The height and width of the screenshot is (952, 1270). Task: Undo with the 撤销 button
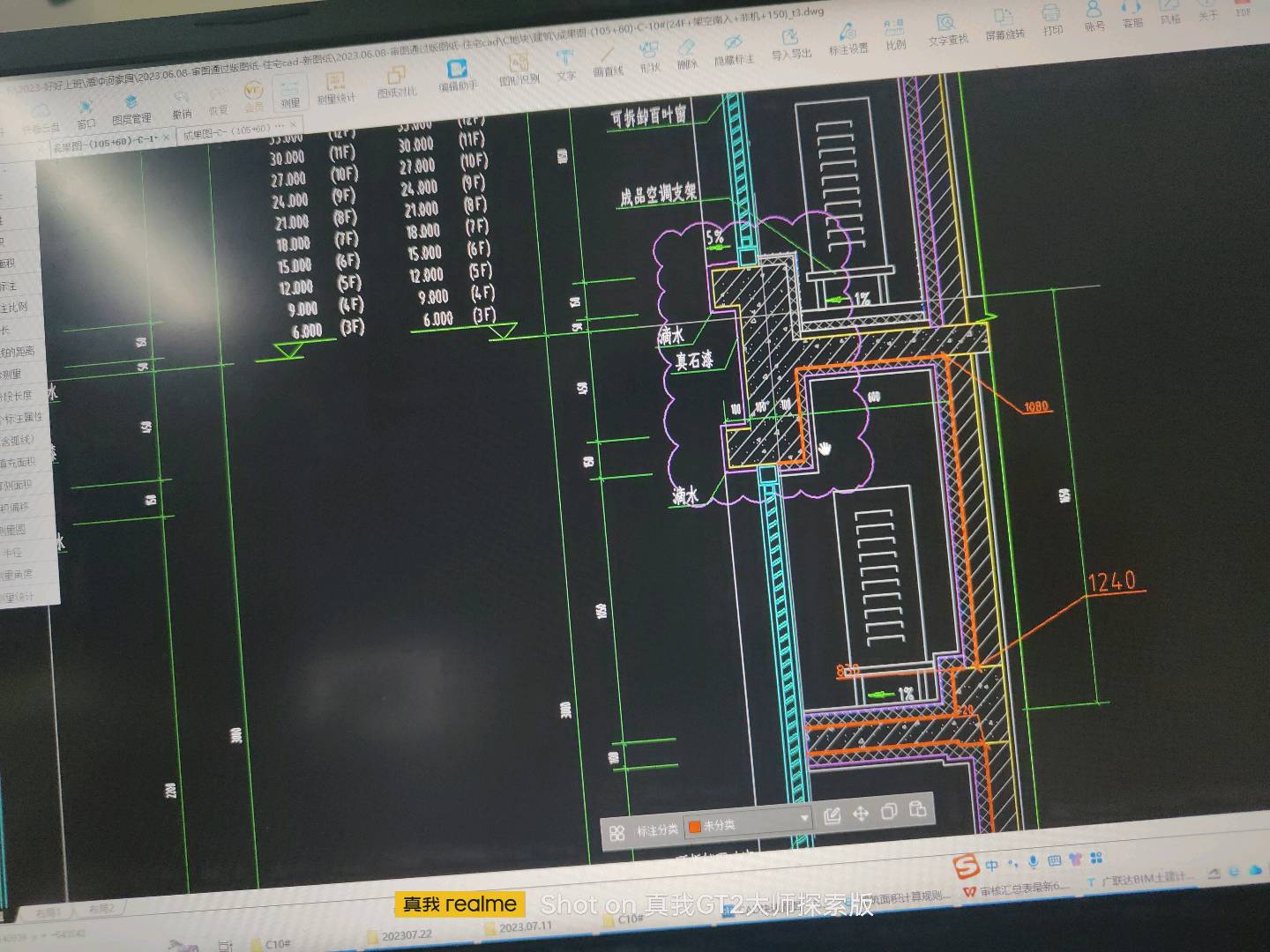pos(182,105)
